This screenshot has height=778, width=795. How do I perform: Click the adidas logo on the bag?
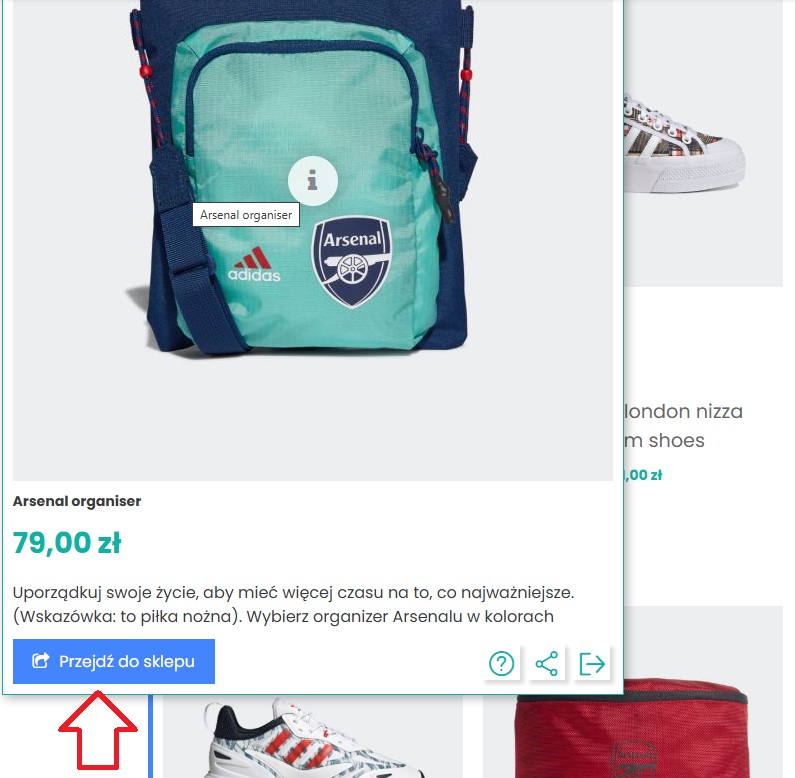(254, 264)
